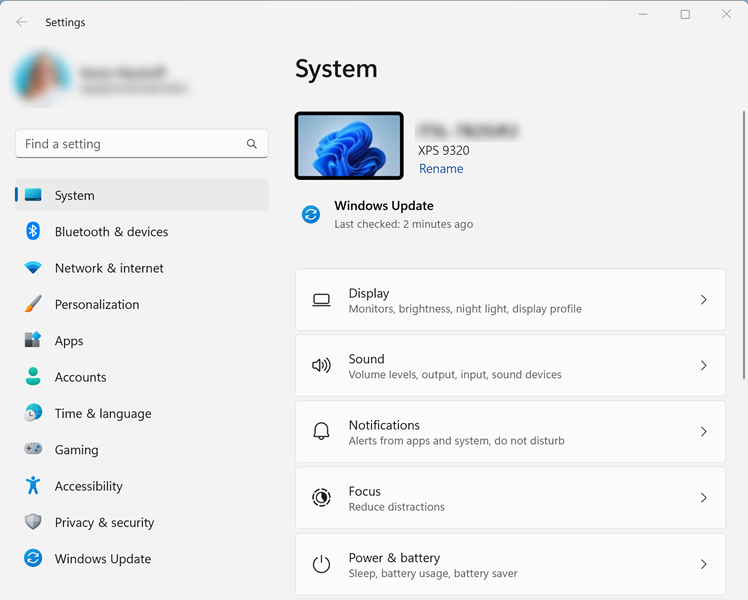The image size is (748, 600).
Task: Open Sound settings using its chevron
Action: point(704,366)
